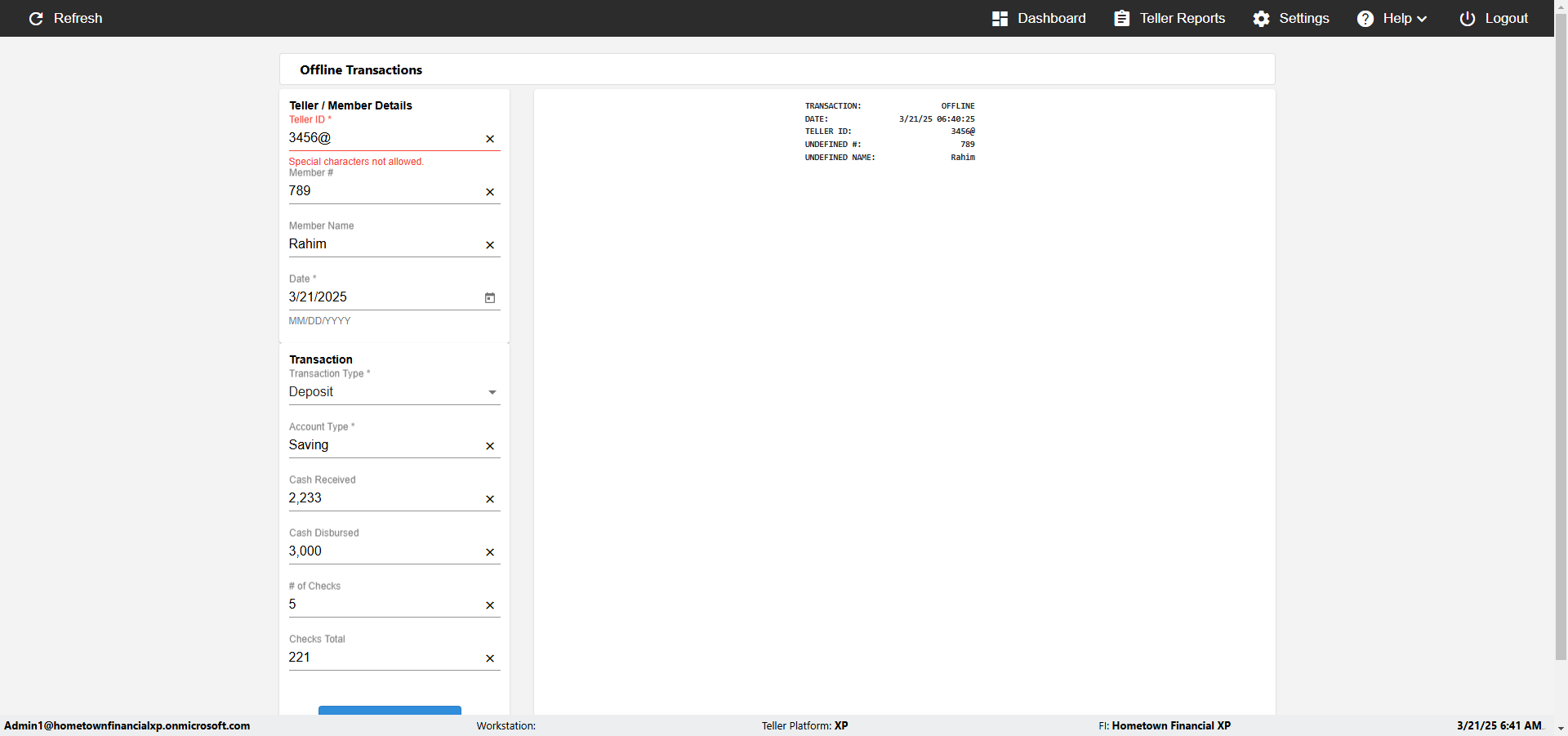The width and height of the screenshot is (1568, 736).
Task: Click the scrollbar down arrow at bottom
Action: pos(1561,729)
